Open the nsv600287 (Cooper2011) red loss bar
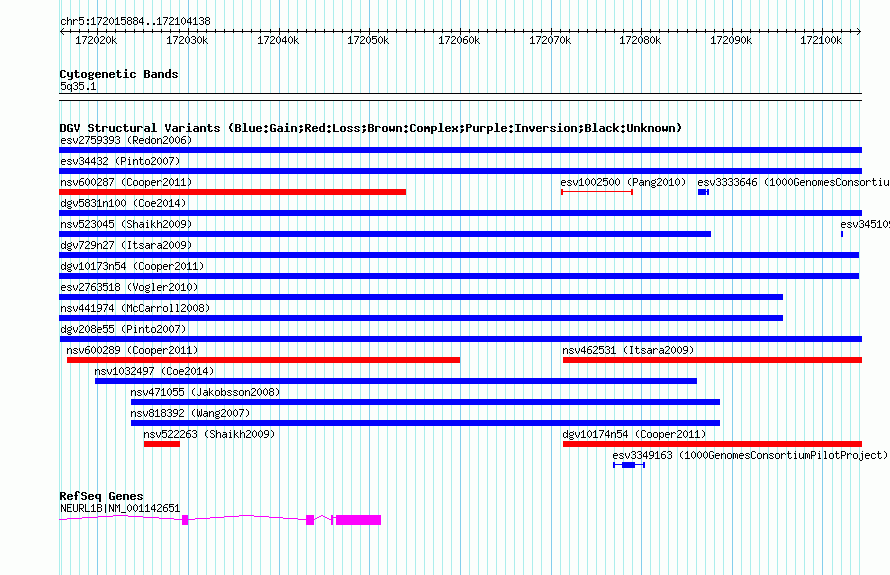Screen dimensions: 890x575 click(233, 192)
